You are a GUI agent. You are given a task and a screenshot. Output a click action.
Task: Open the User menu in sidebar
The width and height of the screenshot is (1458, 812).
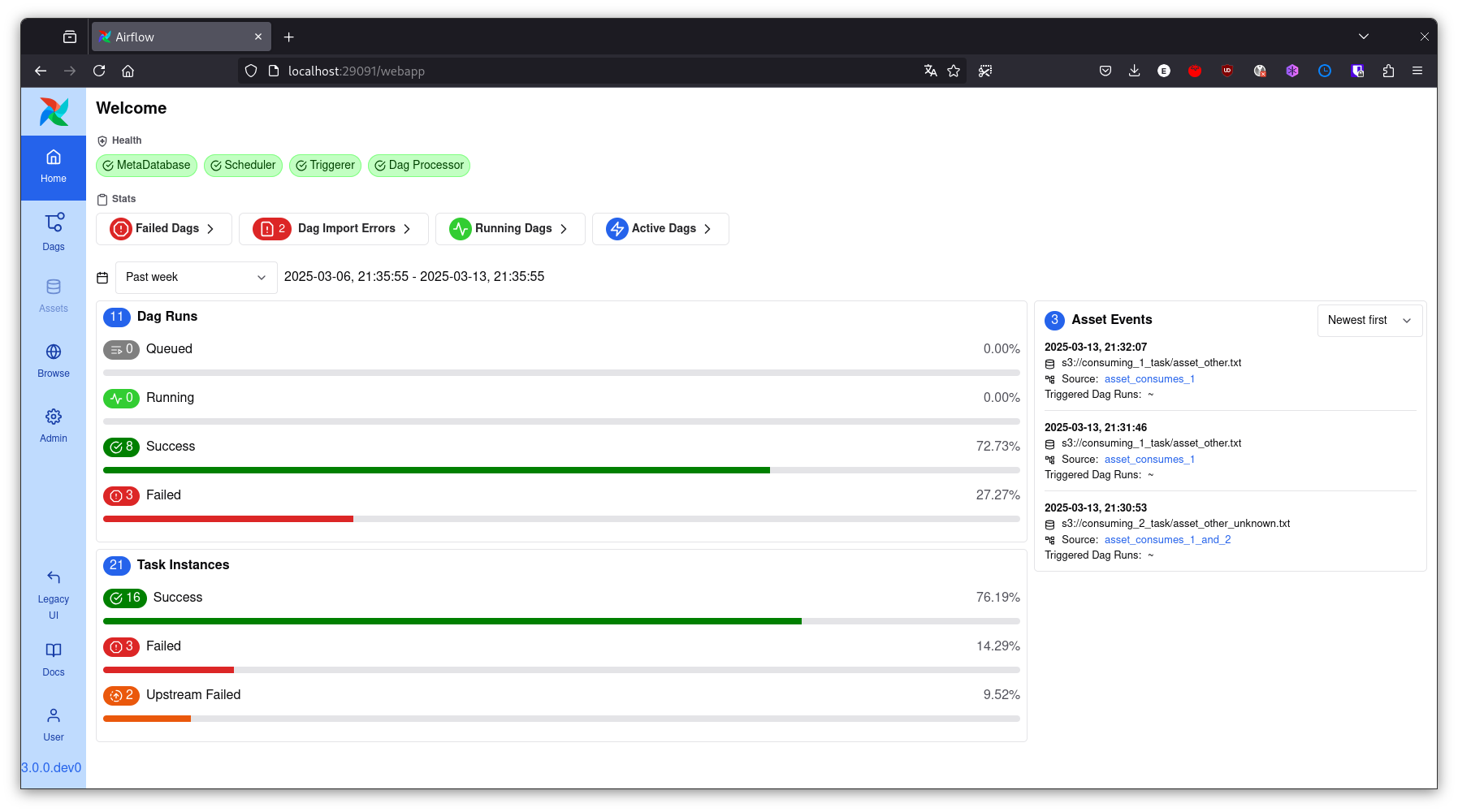pyautogui.click(x=54, y=723)
